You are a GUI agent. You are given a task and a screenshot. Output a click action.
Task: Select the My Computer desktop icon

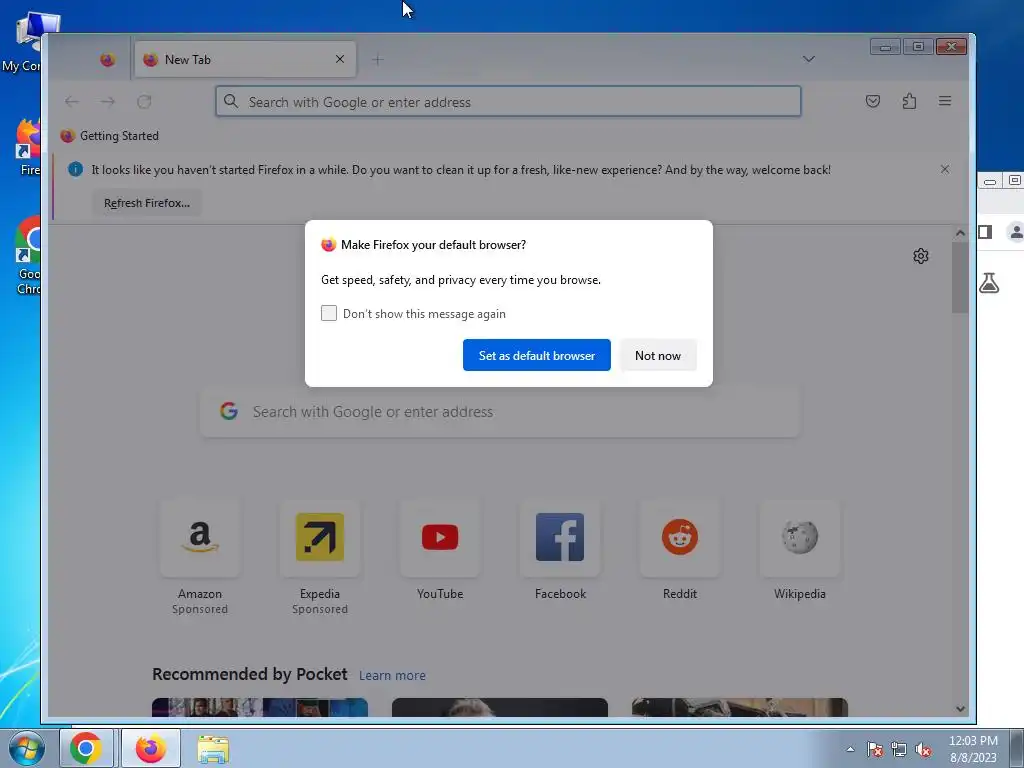(x=22, y=42)
